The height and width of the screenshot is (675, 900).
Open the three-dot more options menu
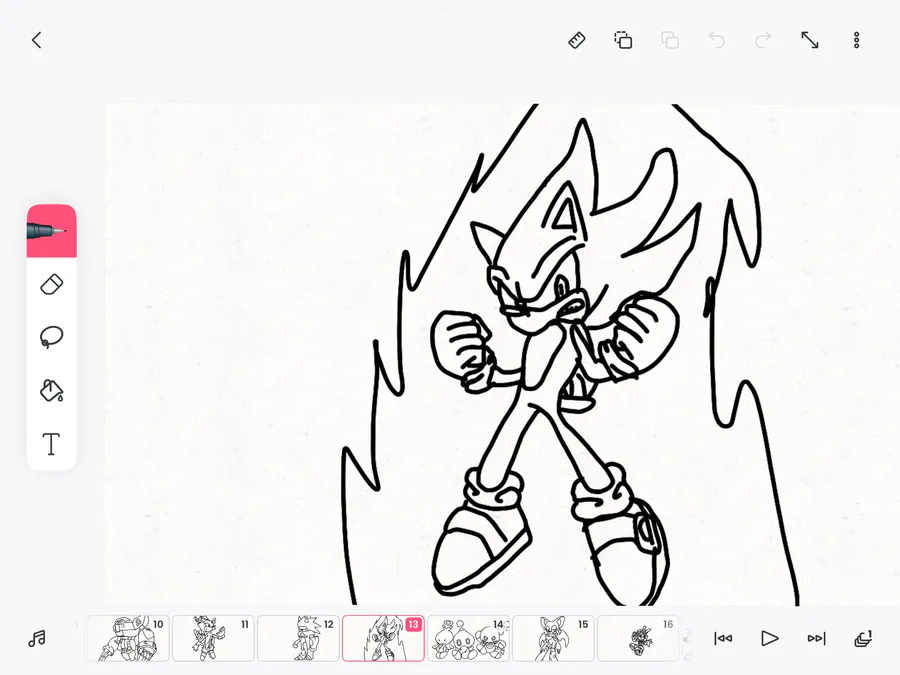point(856,40)
